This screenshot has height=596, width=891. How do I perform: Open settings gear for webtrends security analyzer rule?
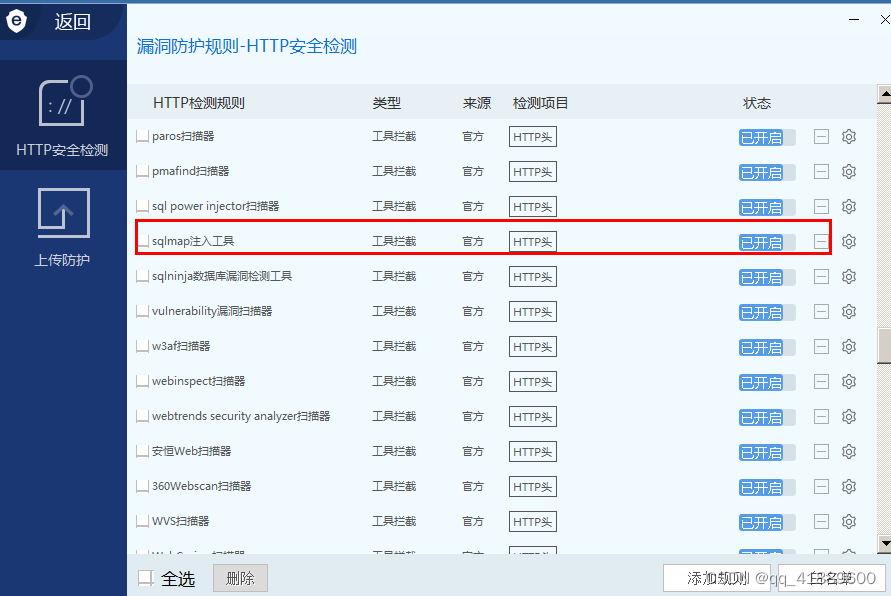pyautogui.click(x=848, y=416)
